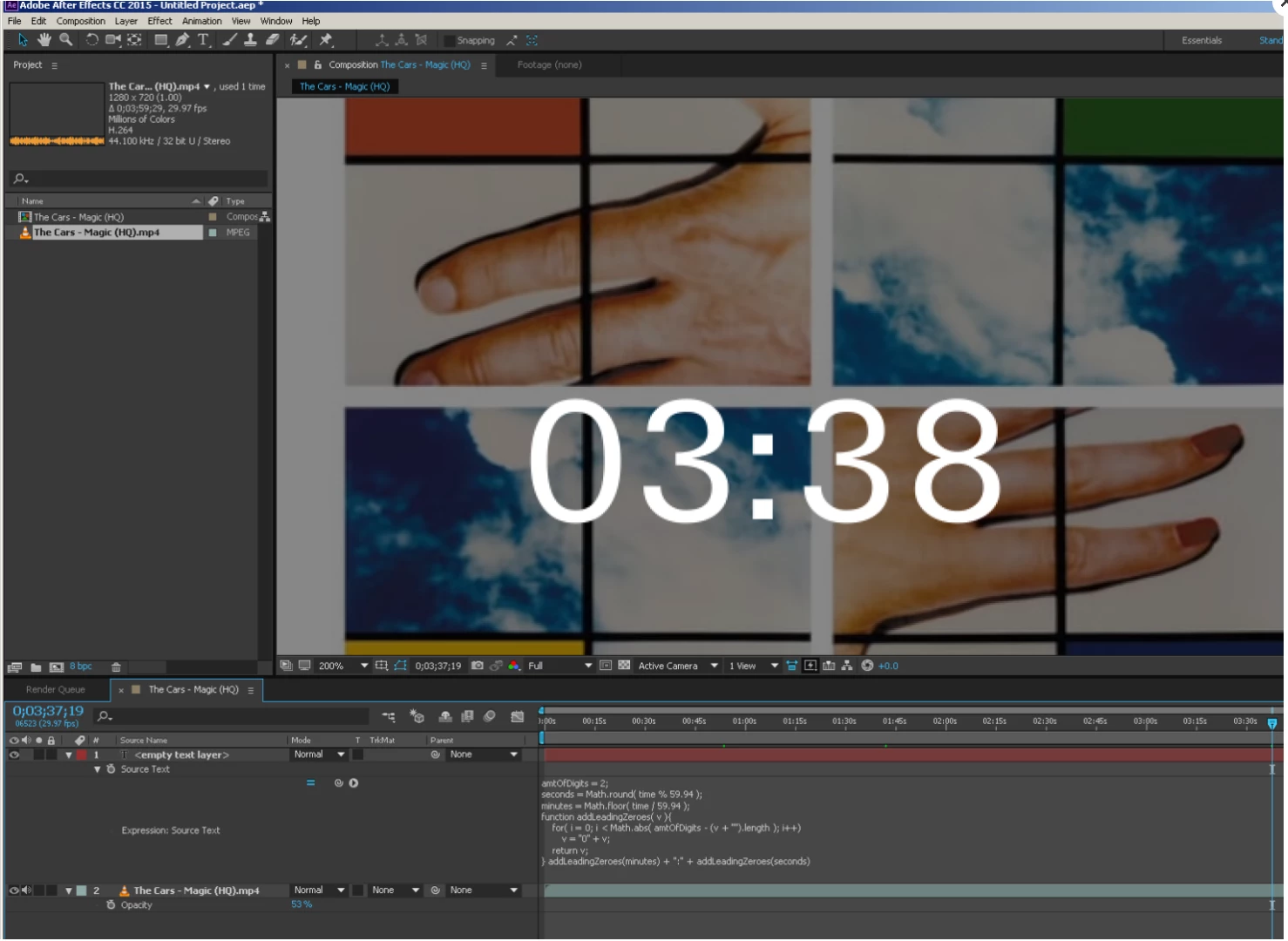Switch to the Footage (none) tab
Image resolution: width=1288 pixels, height=941 pixels.
[549, 64]
